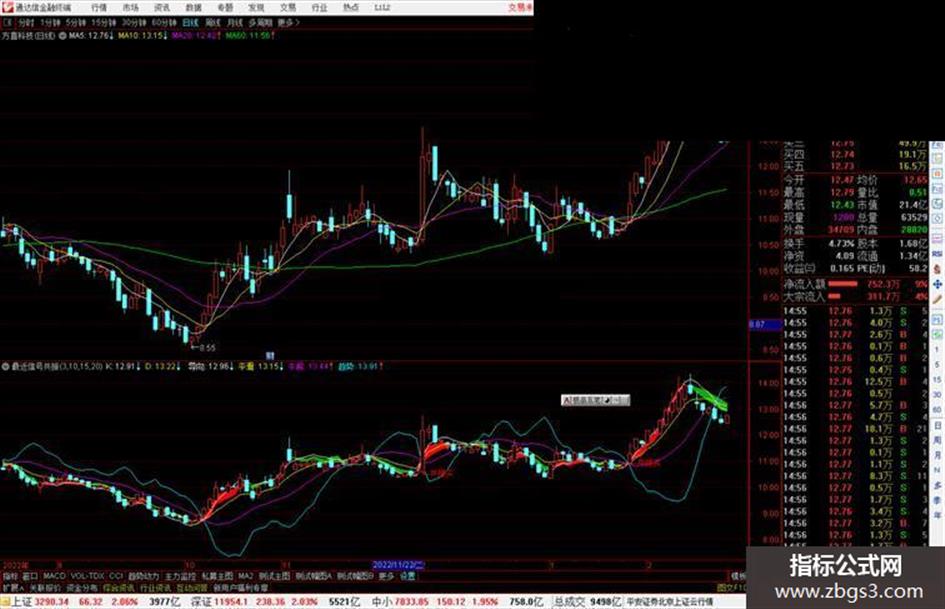The image size is (945, 609).
Task: Click the 多 period shortcut in sidebar
Action: [x=937, y=485]
